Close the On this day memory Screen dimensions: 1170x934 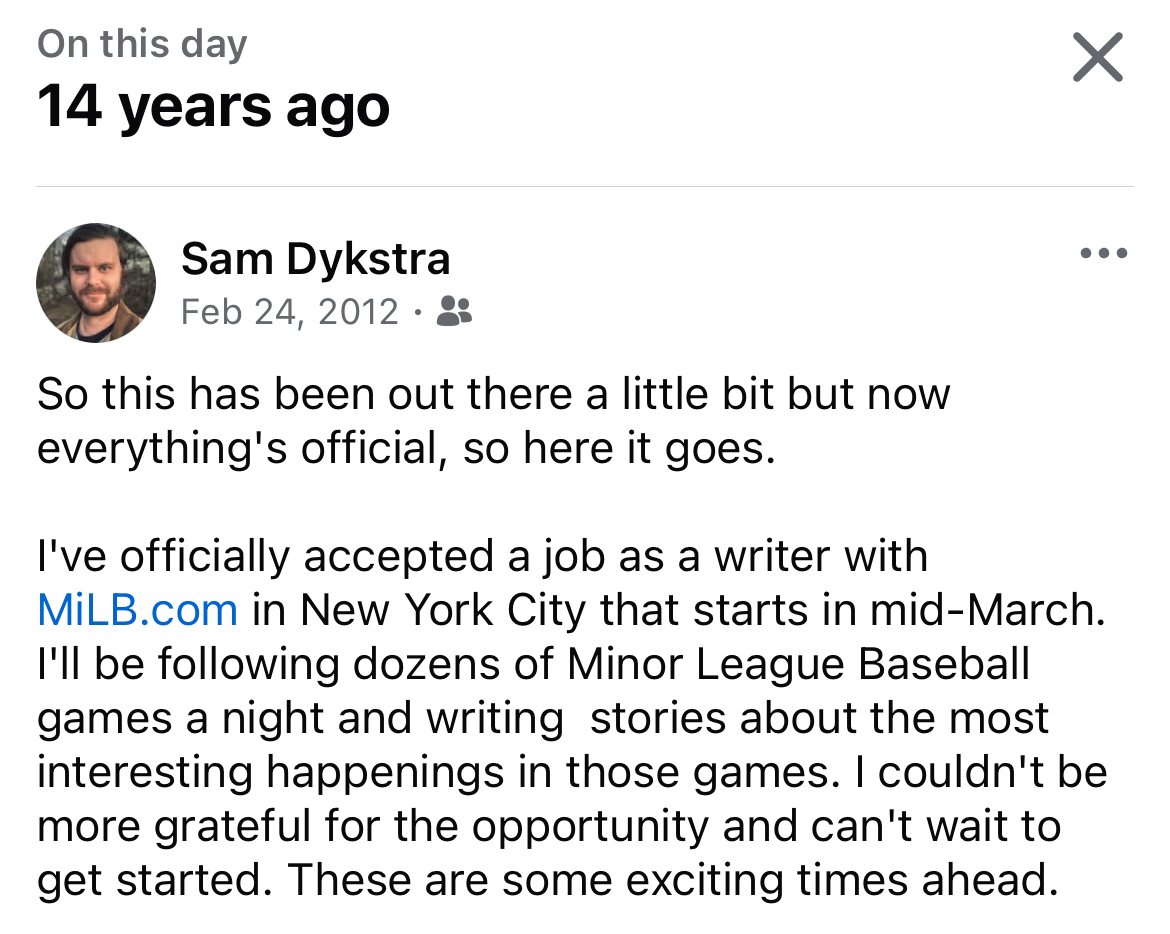tap(1097, 57)
